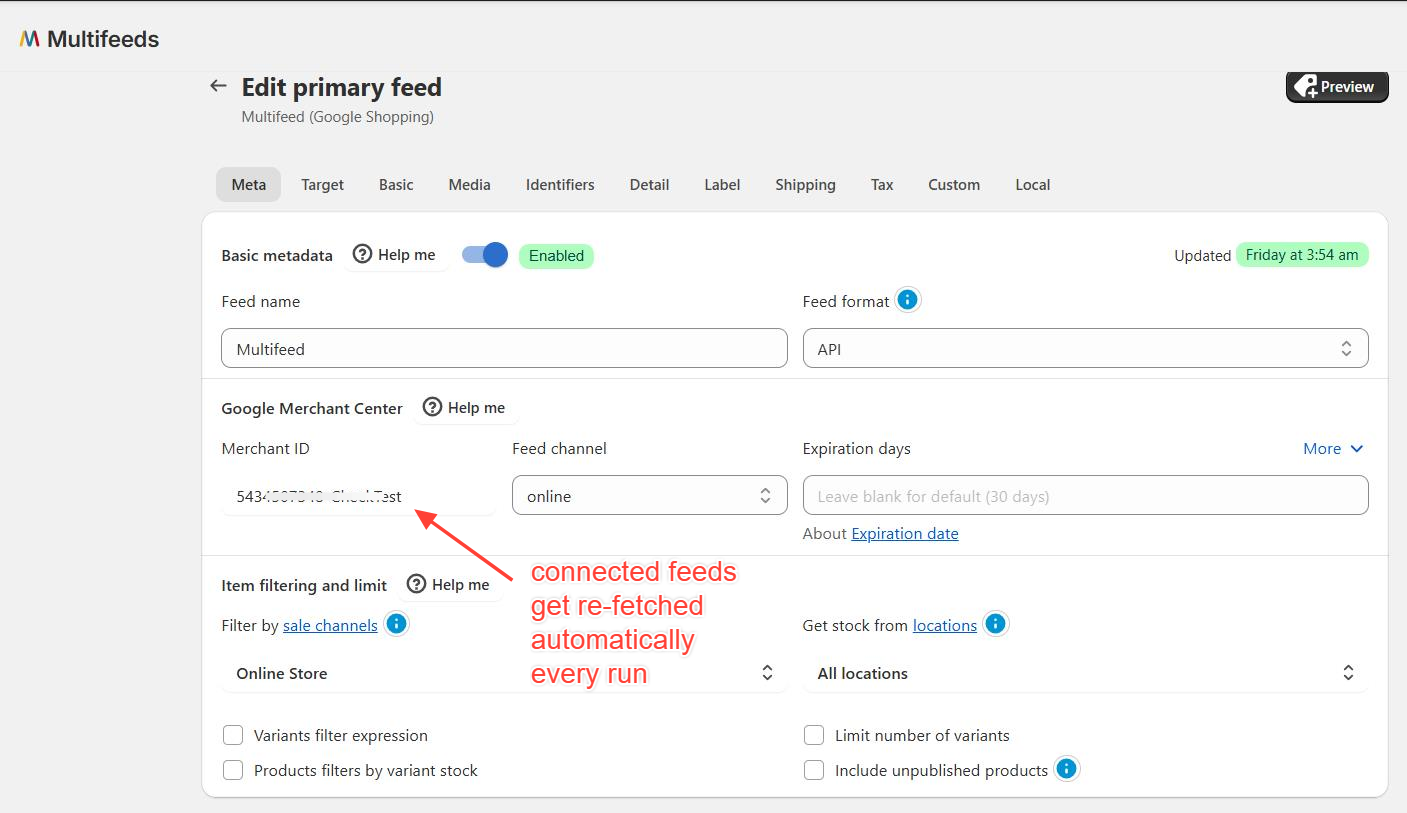Select the Custom tab
1407x813 pixels.
point(954,184)
